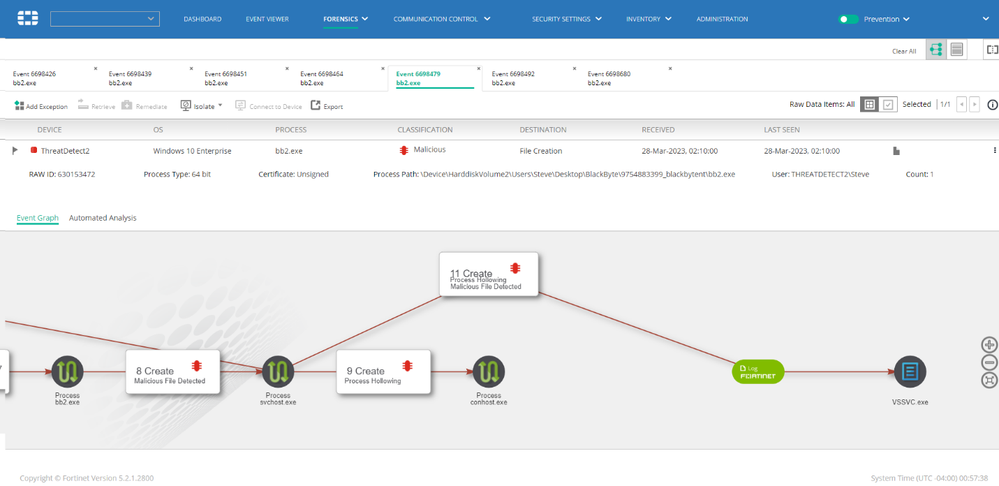Click the Malicious classification bug icon

[403, 150]
